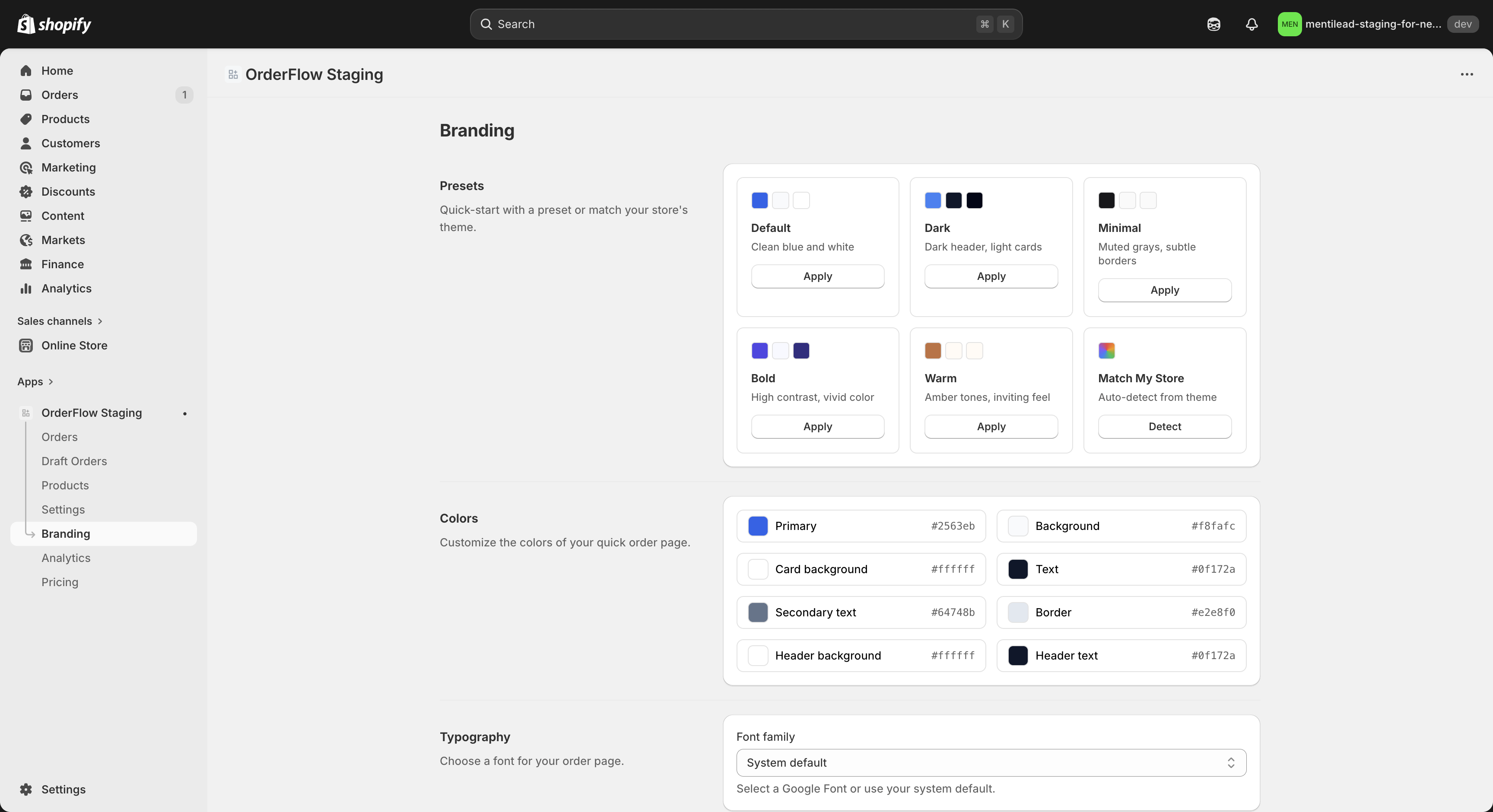Click Detect under Match My Store

(x=1164, y=426)
